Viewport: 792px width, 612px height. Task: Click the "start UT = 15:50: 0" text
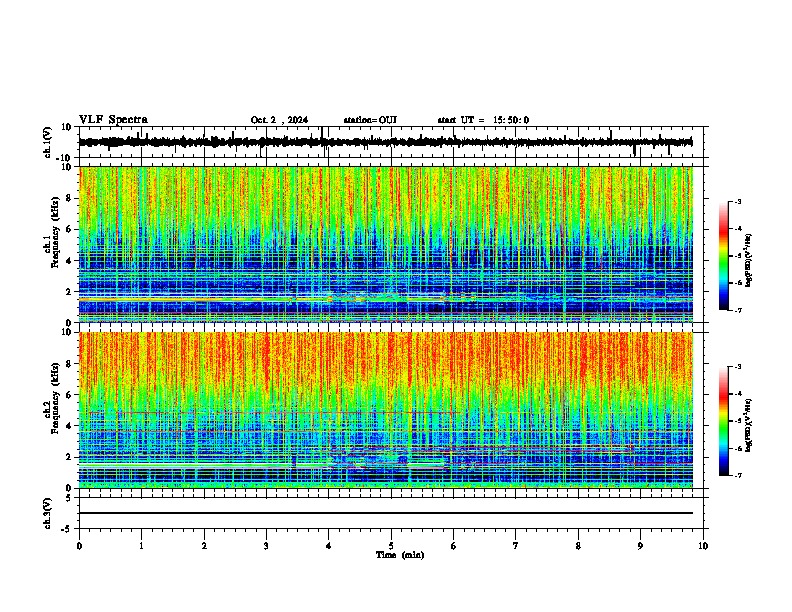coord(483,120)
